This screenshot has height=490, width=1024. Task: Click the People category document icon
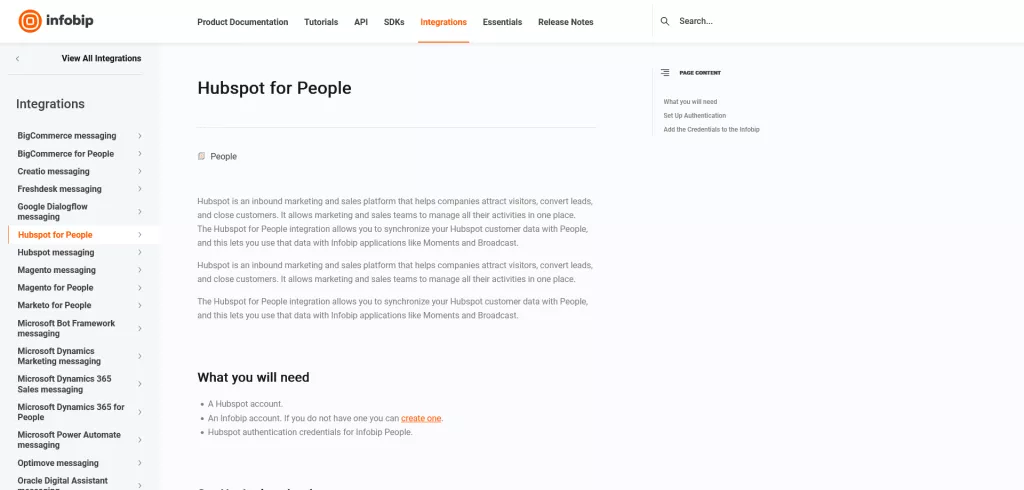(202, 156)
